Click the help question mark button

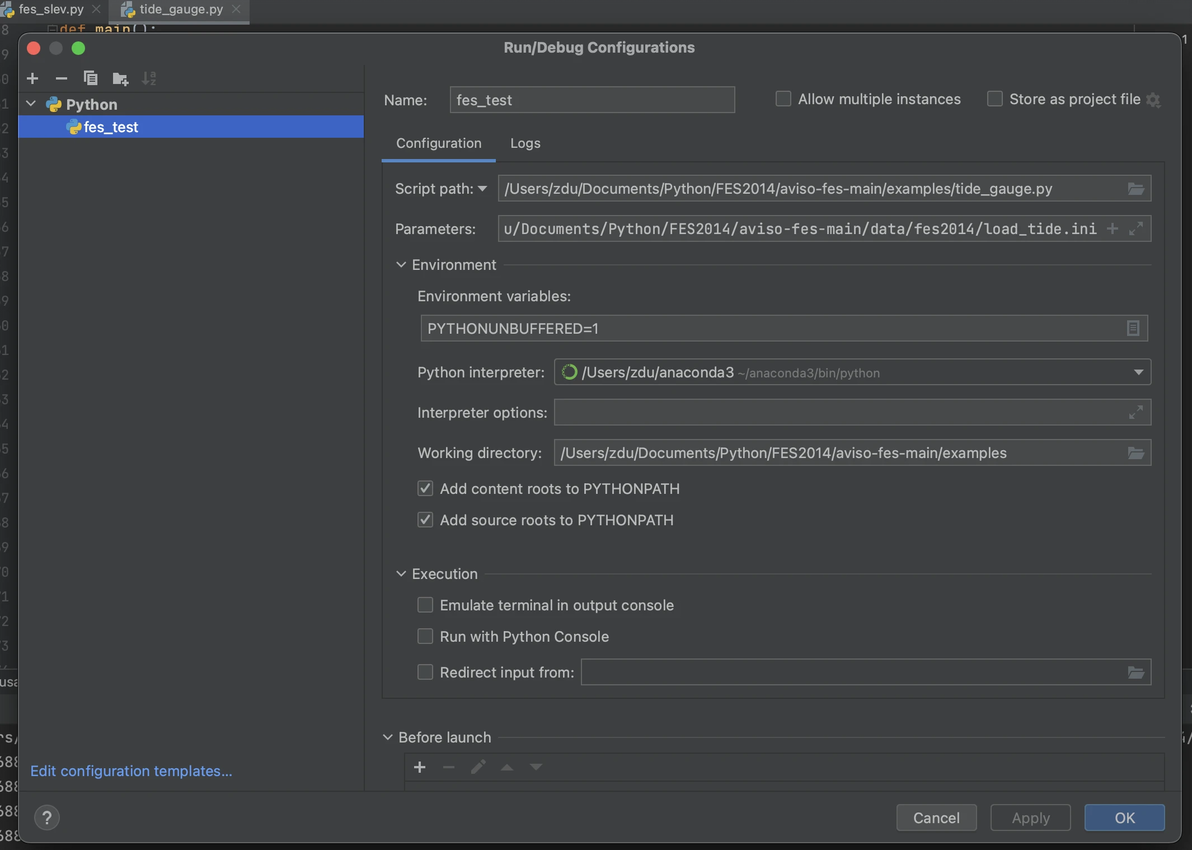46,817
